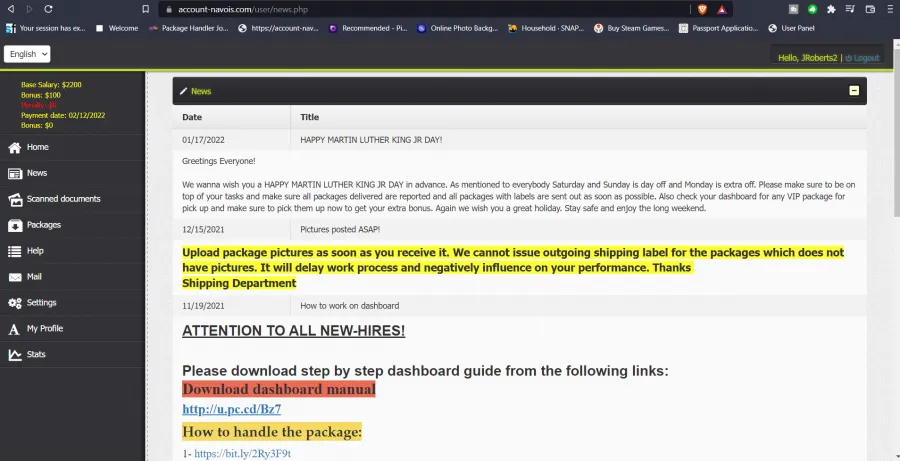This screenshot has height=461, width=900.
Task: Open the User Panel bookmark
Action: coord(792,28)
